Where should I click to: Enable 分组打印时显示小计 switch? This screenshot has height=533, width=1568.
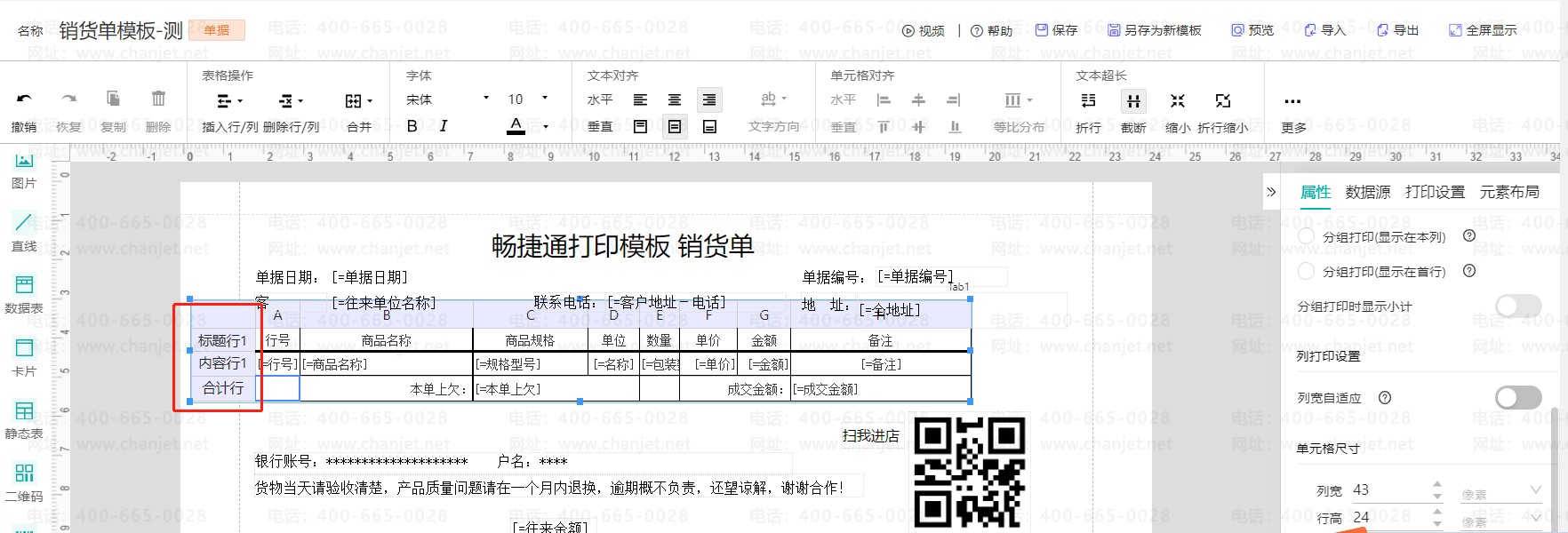1517,306
